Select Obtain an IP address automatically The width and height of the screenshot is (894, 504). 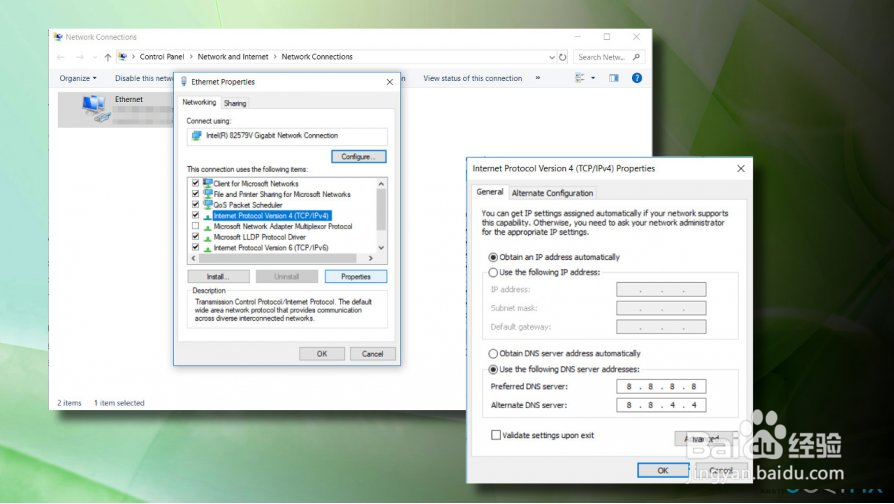[x=493, y=257]
